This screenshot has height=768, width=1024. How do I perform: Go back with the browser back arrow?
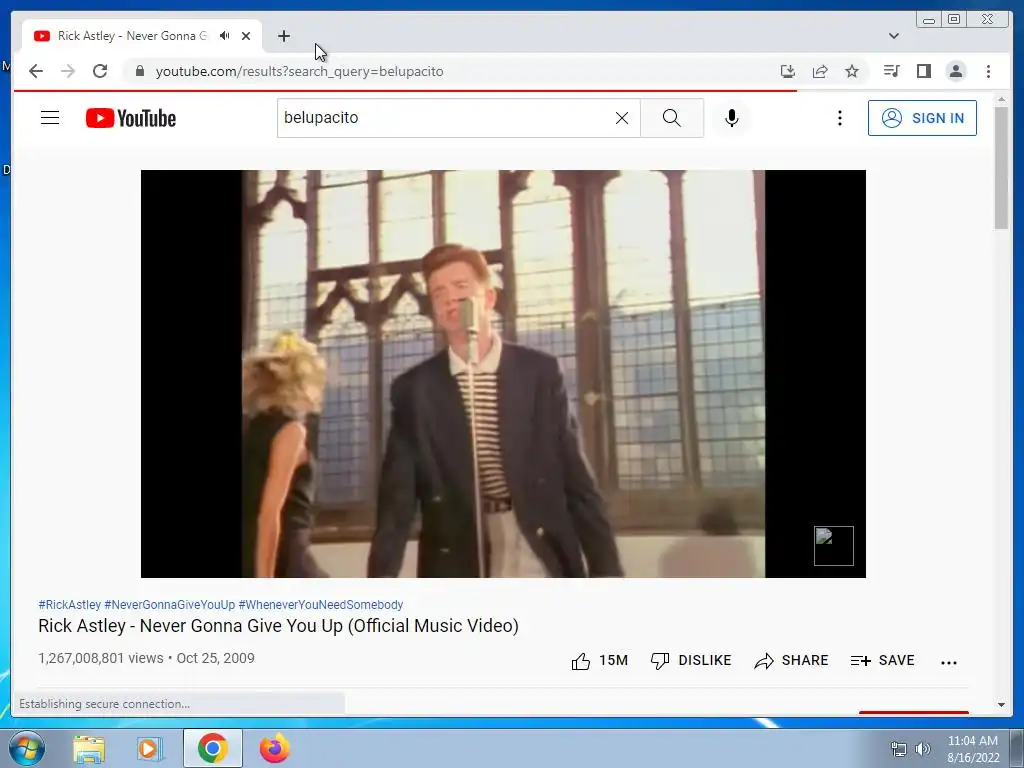click(x=36, y=71)
